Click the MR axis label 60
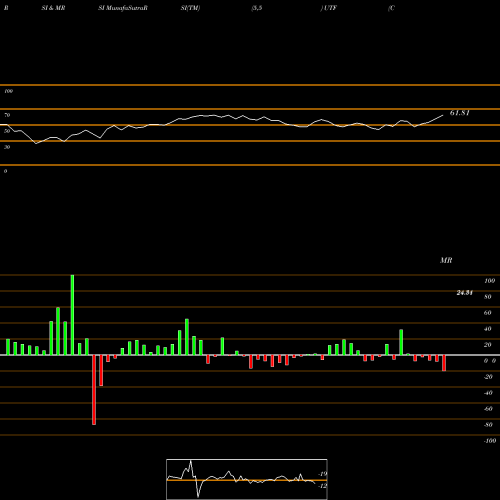 point(488,313)
